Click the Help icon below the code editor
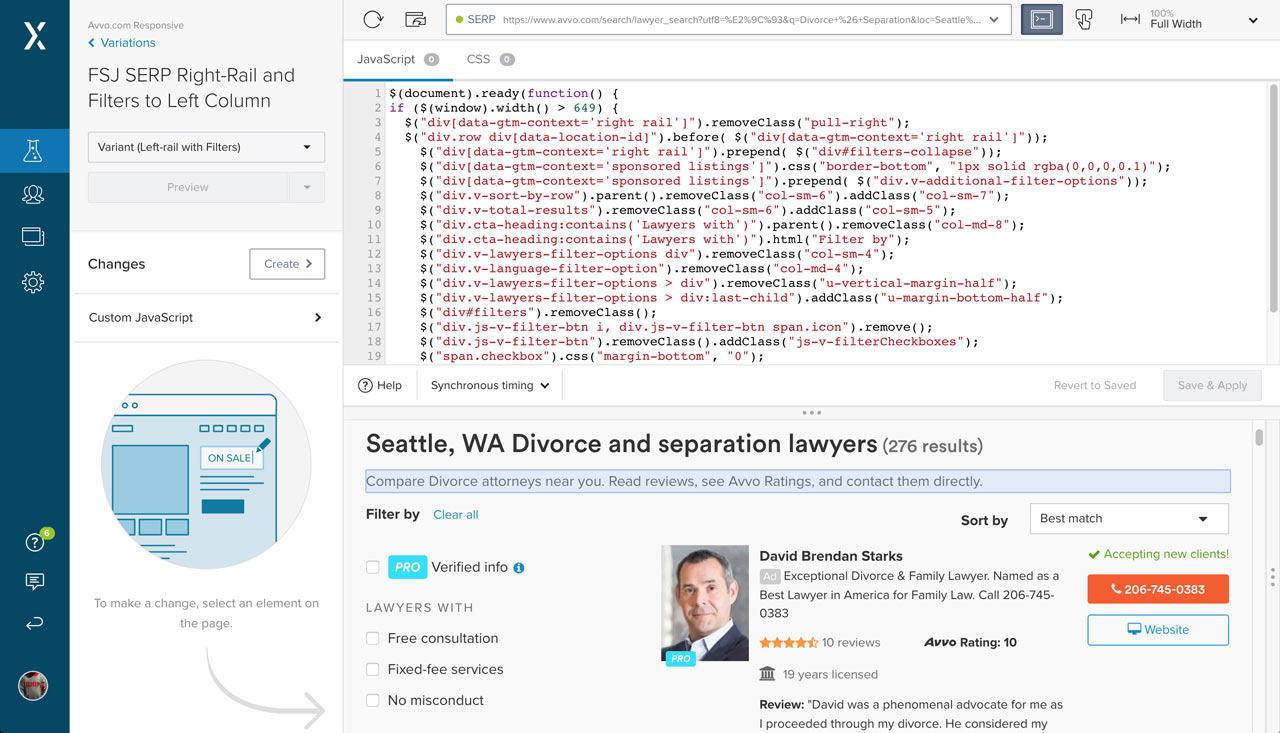1280x733 pixels. 365,385
